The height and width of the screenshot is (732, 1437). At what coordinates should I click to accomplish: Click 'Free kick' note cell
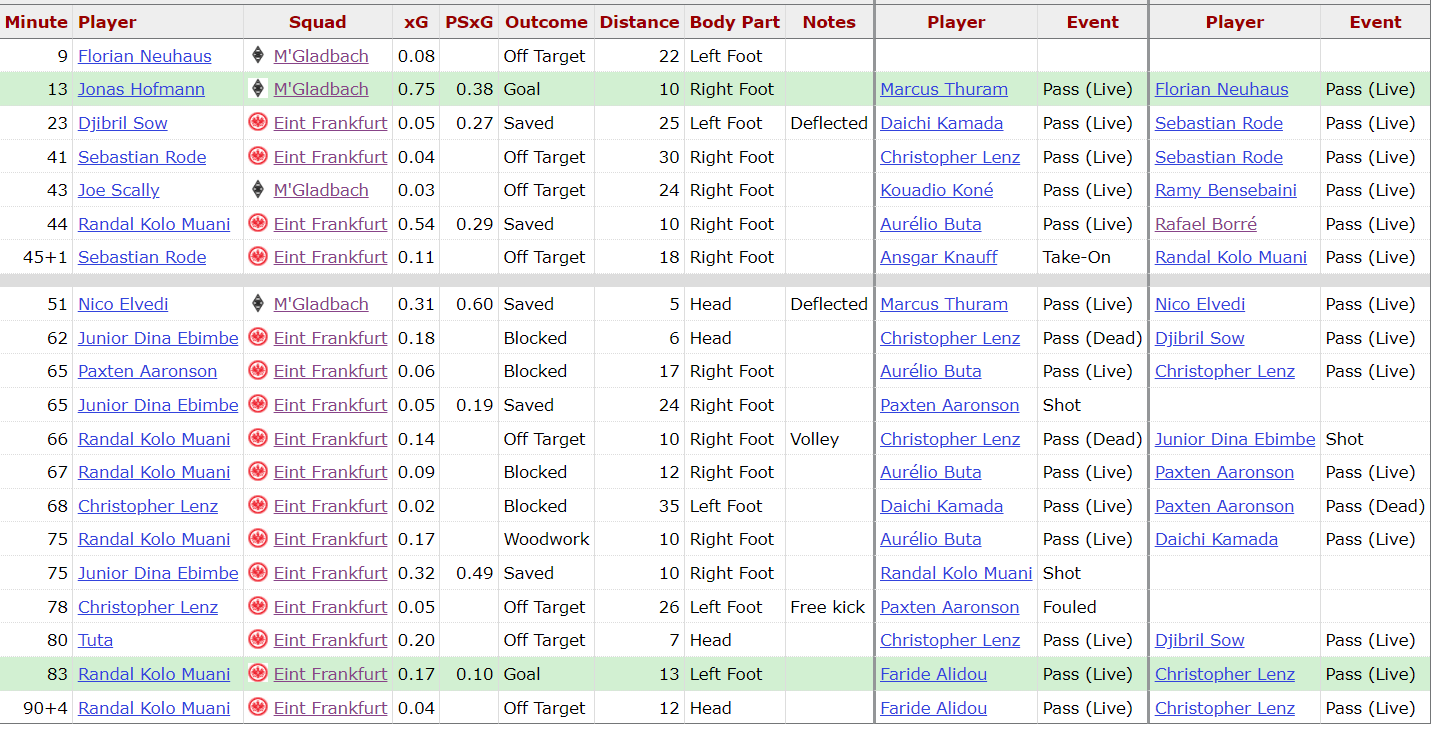click(827, 607)
